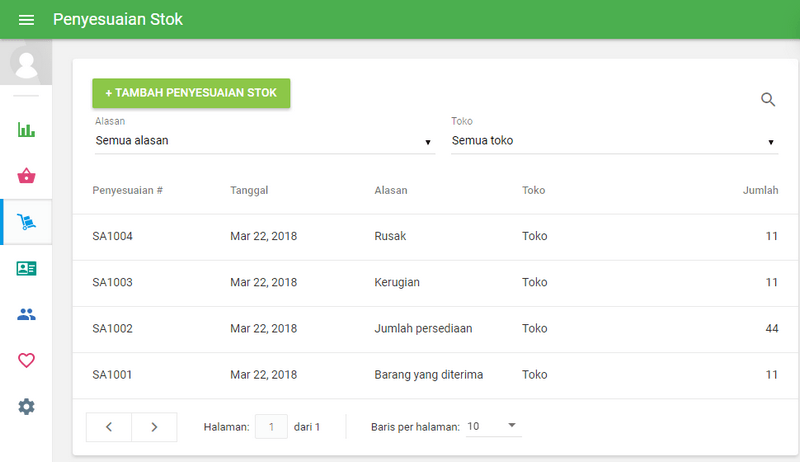This screenshot has width=800, height=462.
Task: Expand the Toko 'Semua toko' dropdown
Action: click(614, 141)
